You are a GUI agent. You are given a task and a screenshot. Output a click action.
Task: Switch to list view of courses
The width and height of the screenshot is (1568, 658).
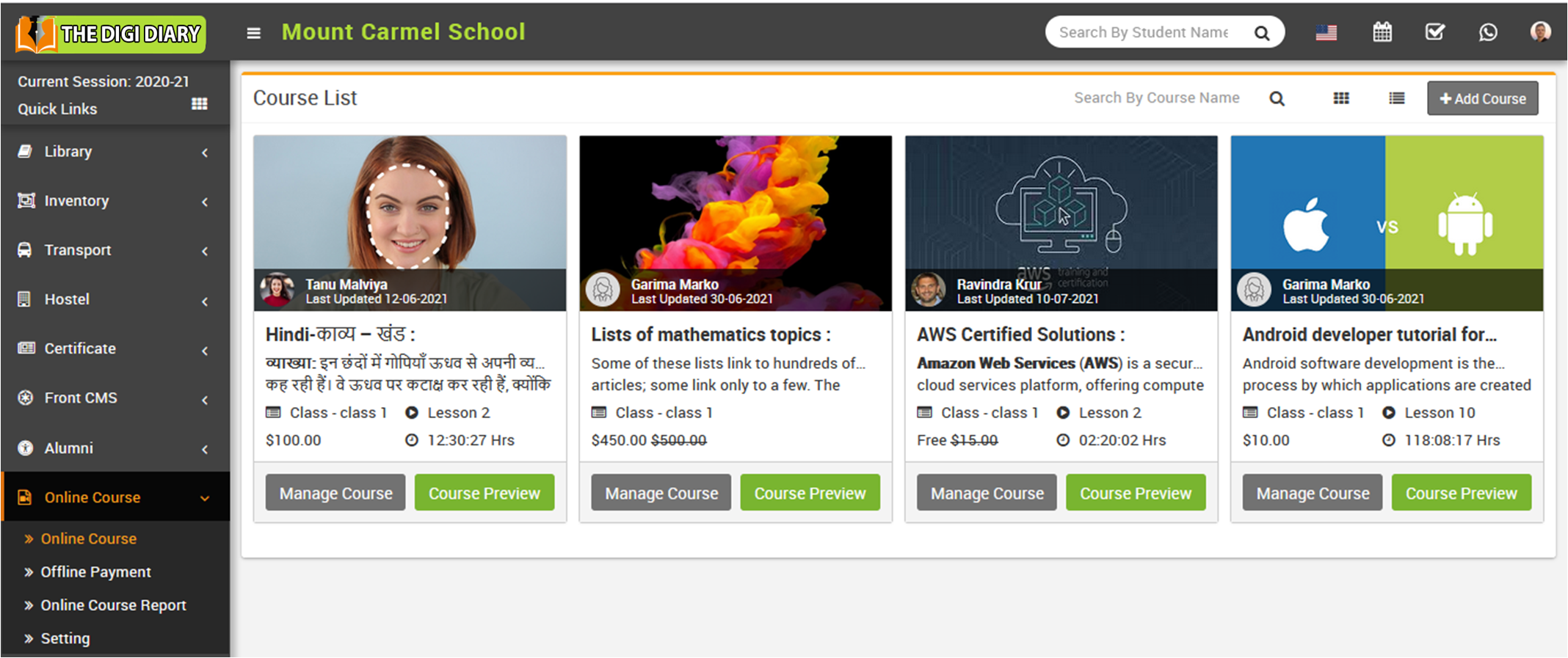[x=1396, y=98]
